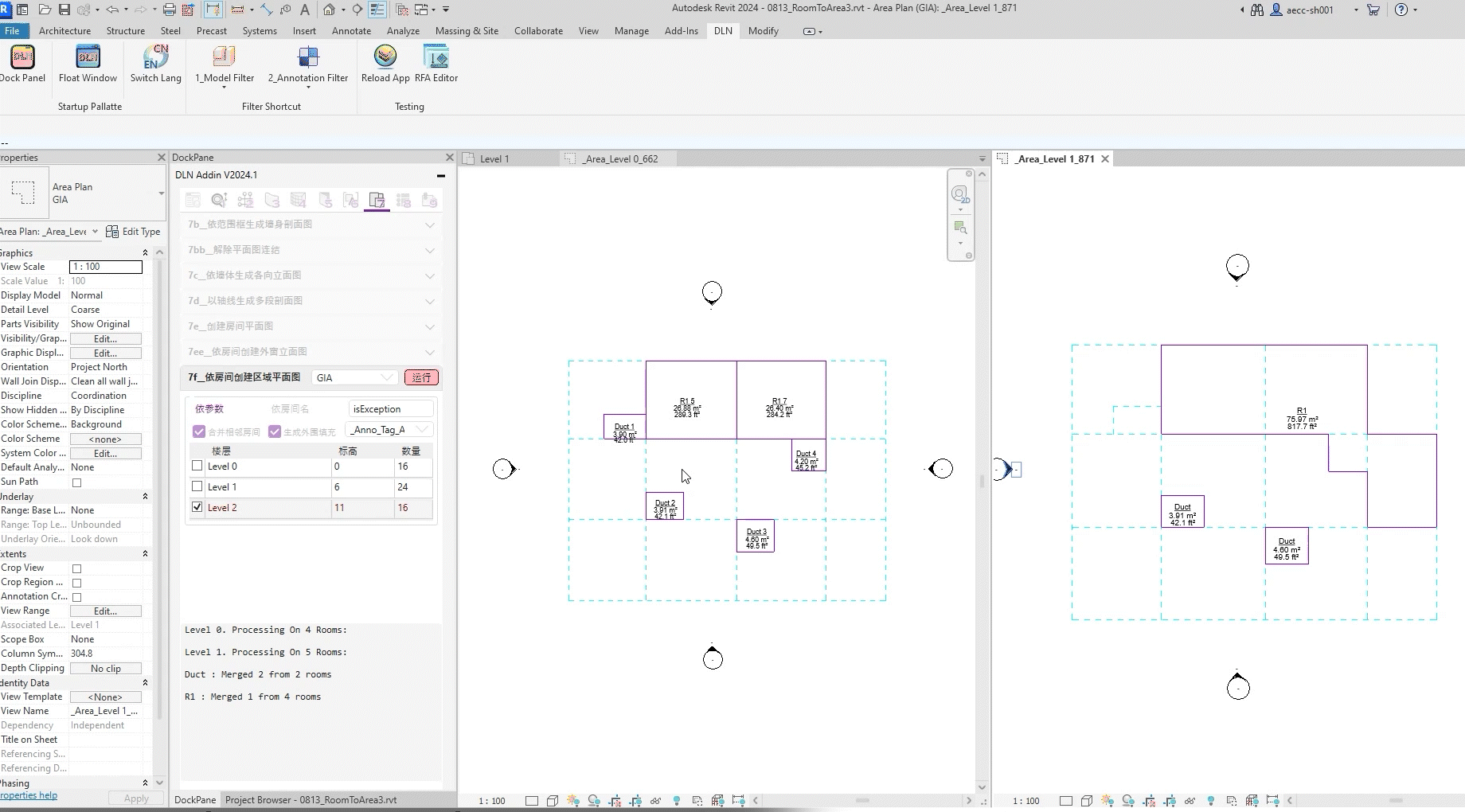Toggle Thin Lines icon in quick access toolbar
The height and width of the screenshot is (812, 1465).
pyautogui.click(x=377, y=10)
